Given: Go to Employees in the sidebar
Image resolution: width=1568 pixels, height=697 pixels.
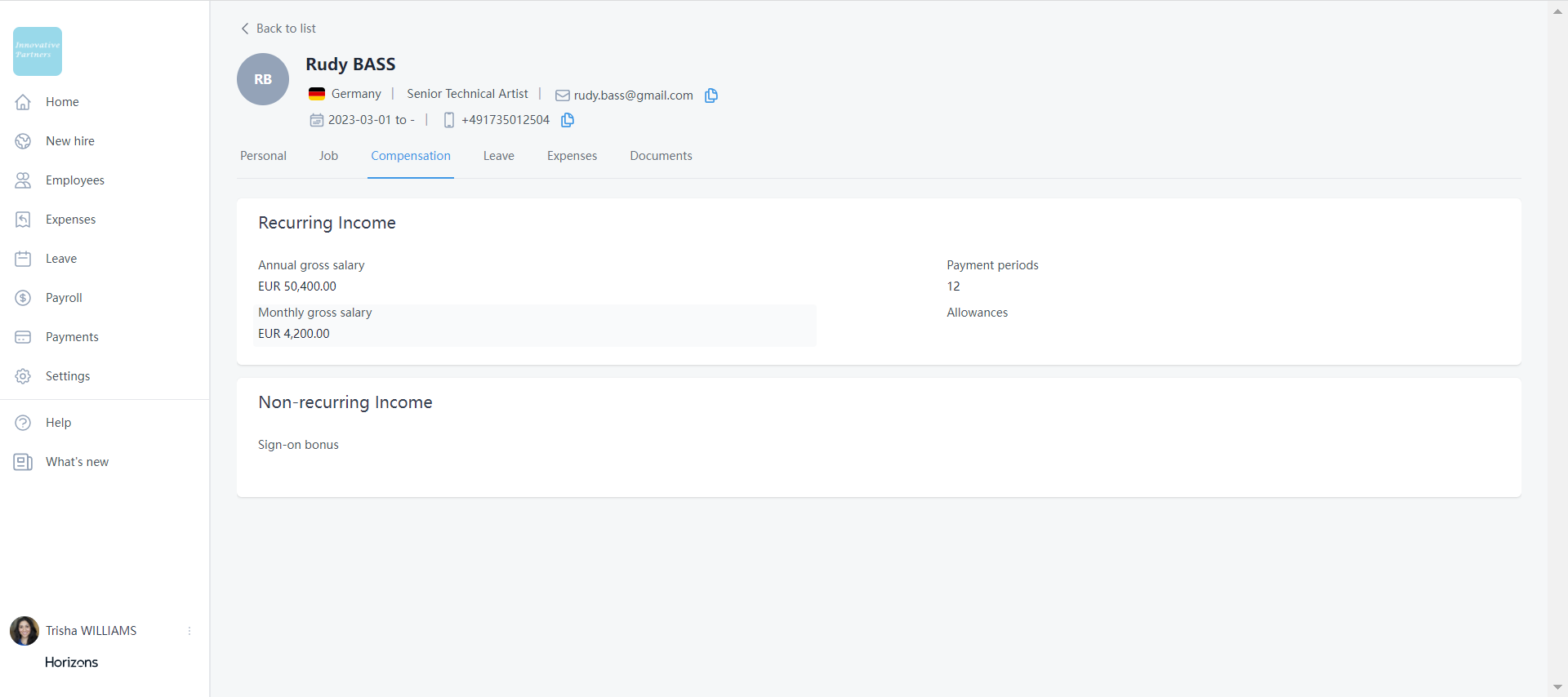Looking at the screenshot, I should coord(74,180).
